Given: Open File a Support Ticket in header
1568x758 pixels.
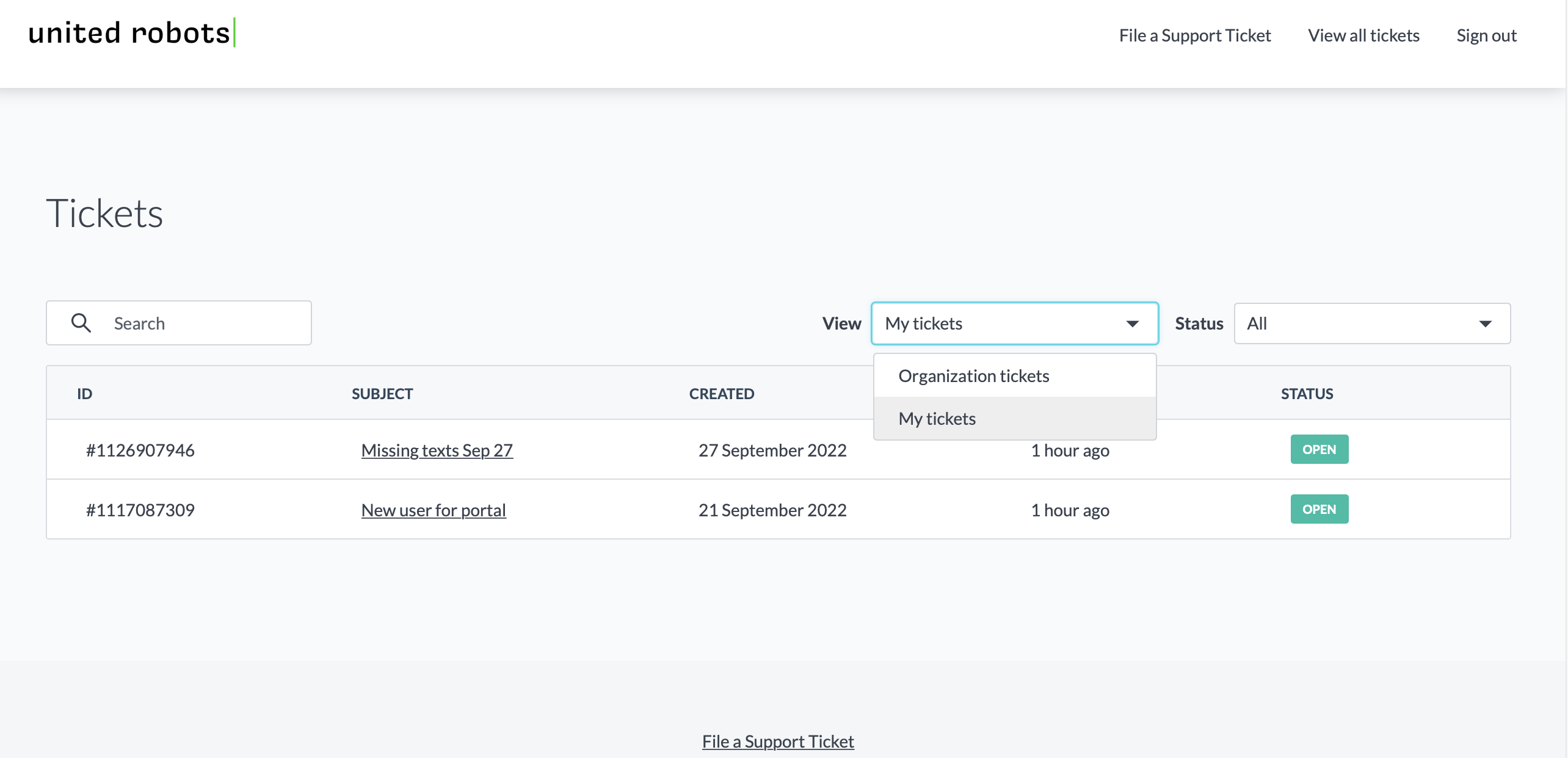Looking at the screenshot, I should (x=1194, y=35).
